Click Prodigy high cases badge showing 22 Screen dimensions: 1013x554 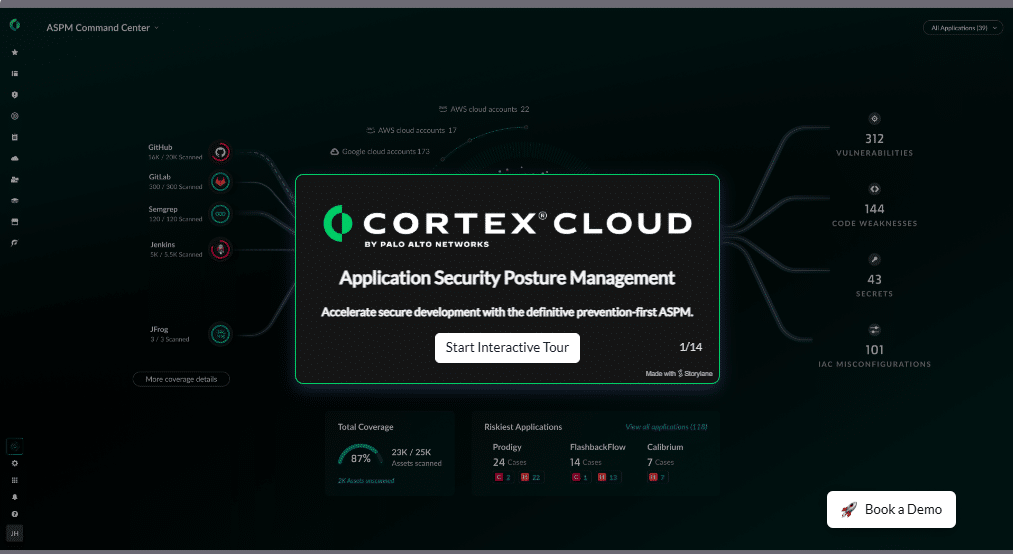point(530,477)
